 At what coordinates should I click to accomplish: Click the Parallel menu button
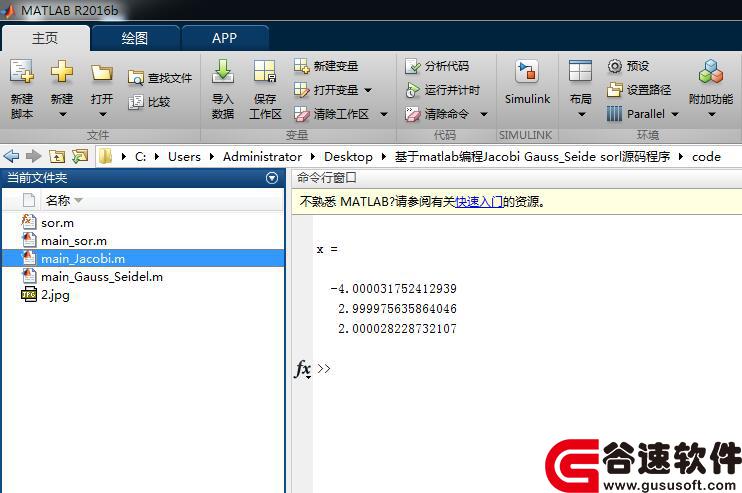(x=636, y=114)
